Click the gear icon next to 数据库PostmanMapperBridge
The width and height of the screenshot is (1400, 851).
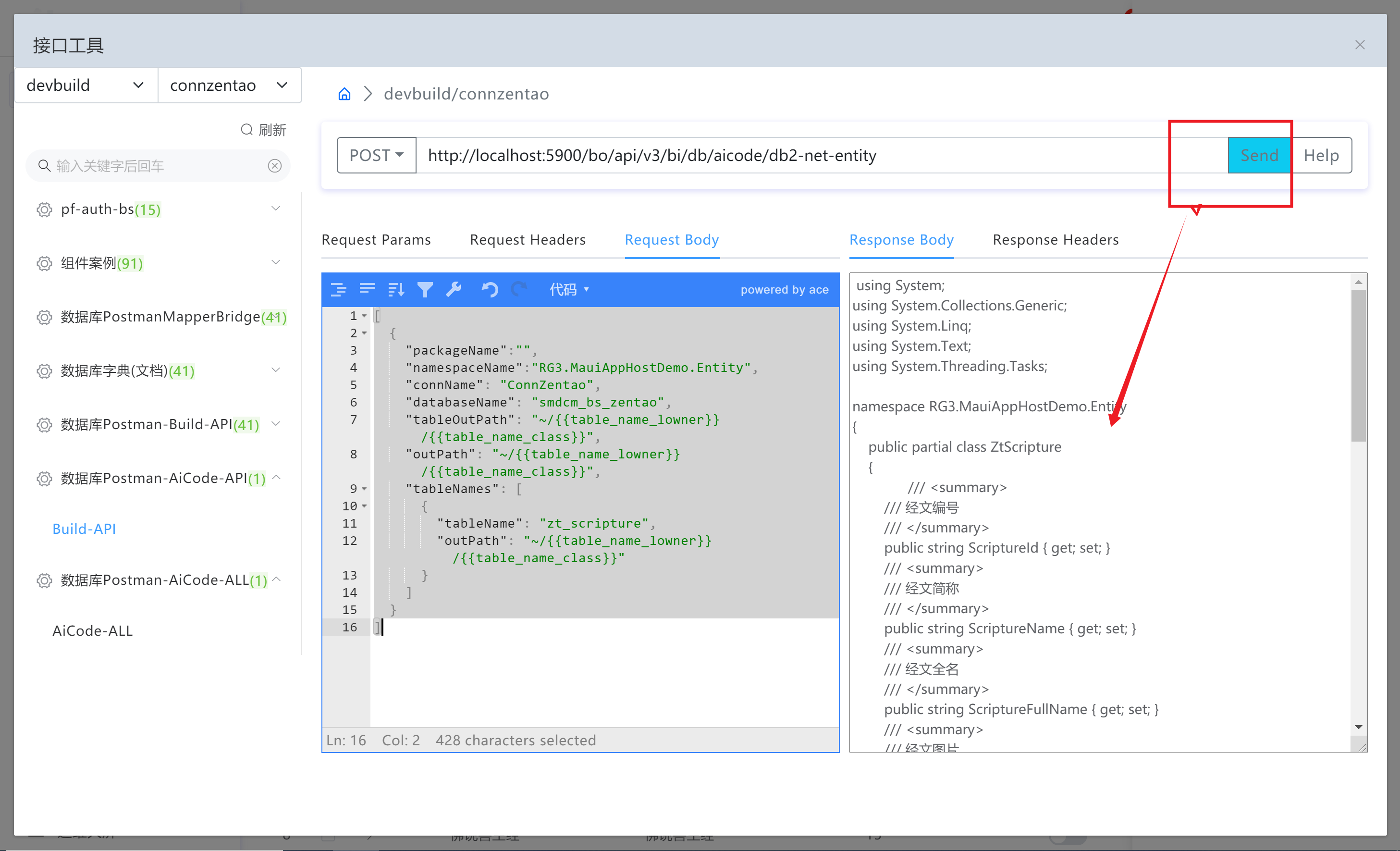44,317
